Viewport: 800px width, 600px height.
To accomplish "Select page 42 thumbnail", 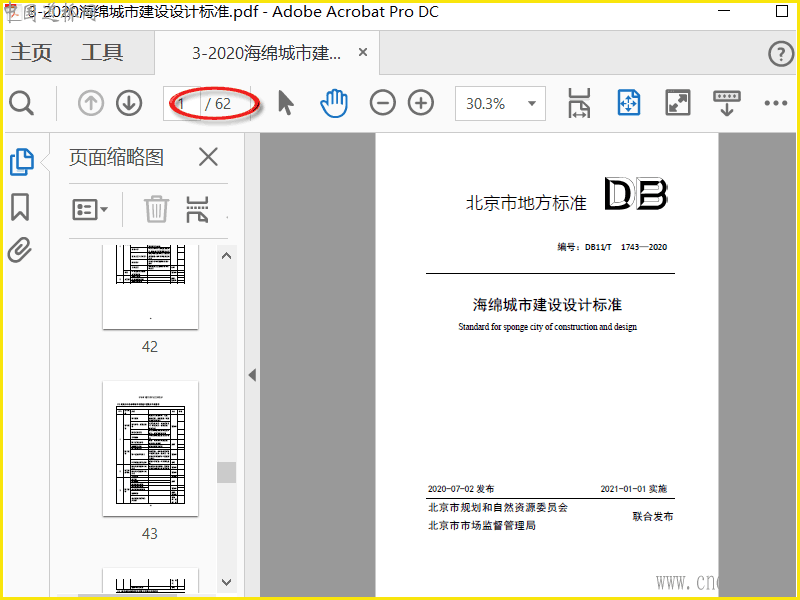I will 150,287.
